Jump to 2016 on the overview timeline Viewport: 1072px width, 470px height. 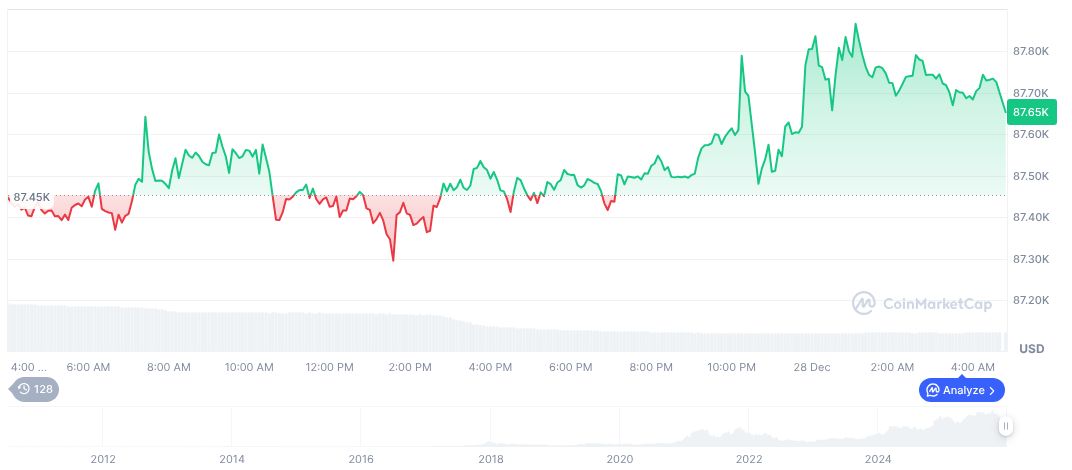[x=361, y=459]
